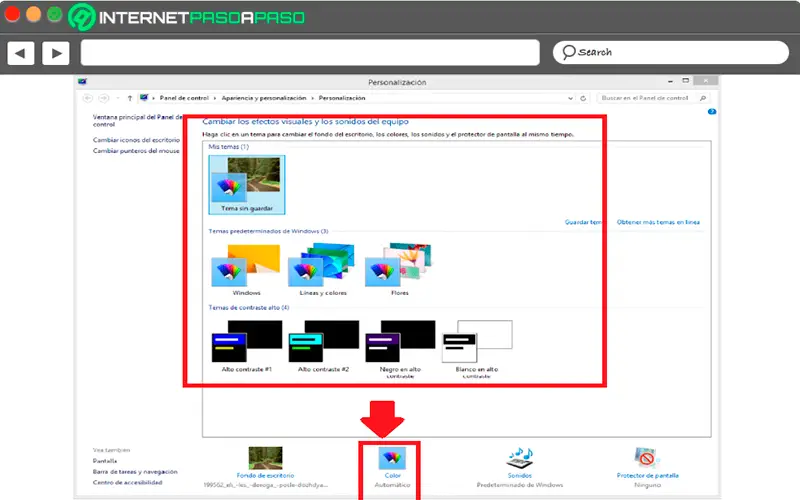This screenshot has height=500, width=800.
Task: Click the up arrow navigation icon
Action: coord(130,98)
